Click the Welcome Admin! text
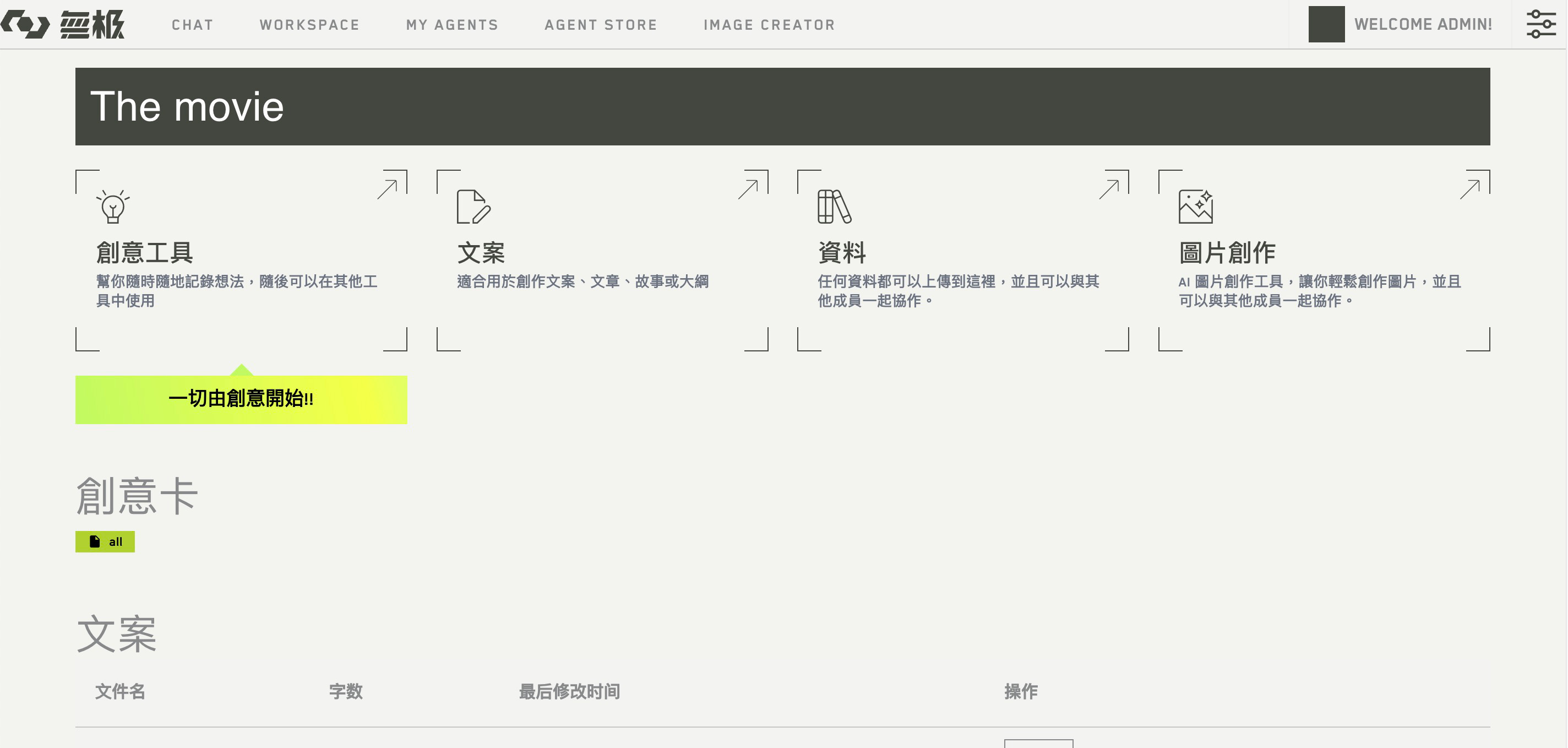1568x748 pixels. click(x=1423, y=24)
